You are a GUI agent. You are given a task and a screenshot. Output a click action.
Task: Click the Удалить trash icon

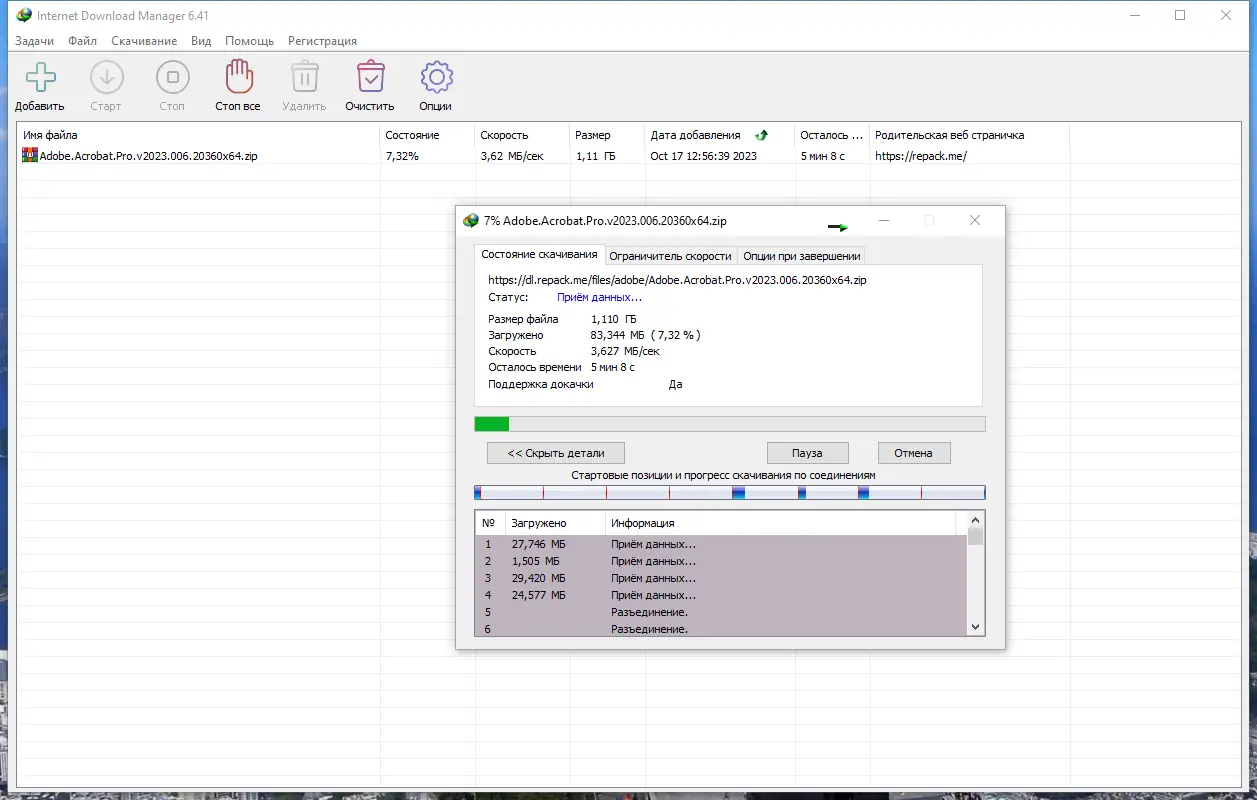tap(304, 77)
